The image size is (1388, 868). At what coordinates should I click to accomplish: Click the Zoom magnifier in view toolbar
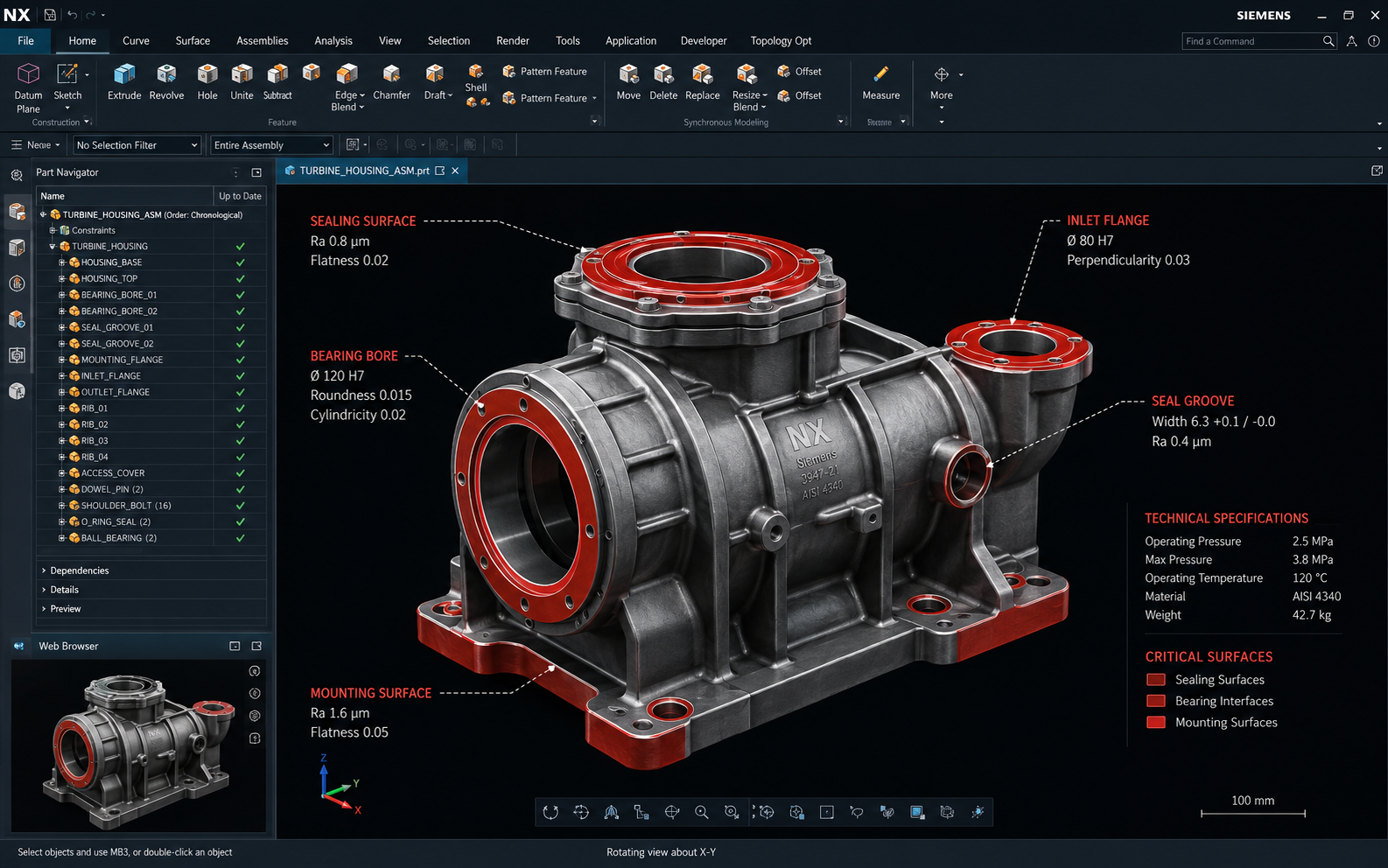[701, 812]
